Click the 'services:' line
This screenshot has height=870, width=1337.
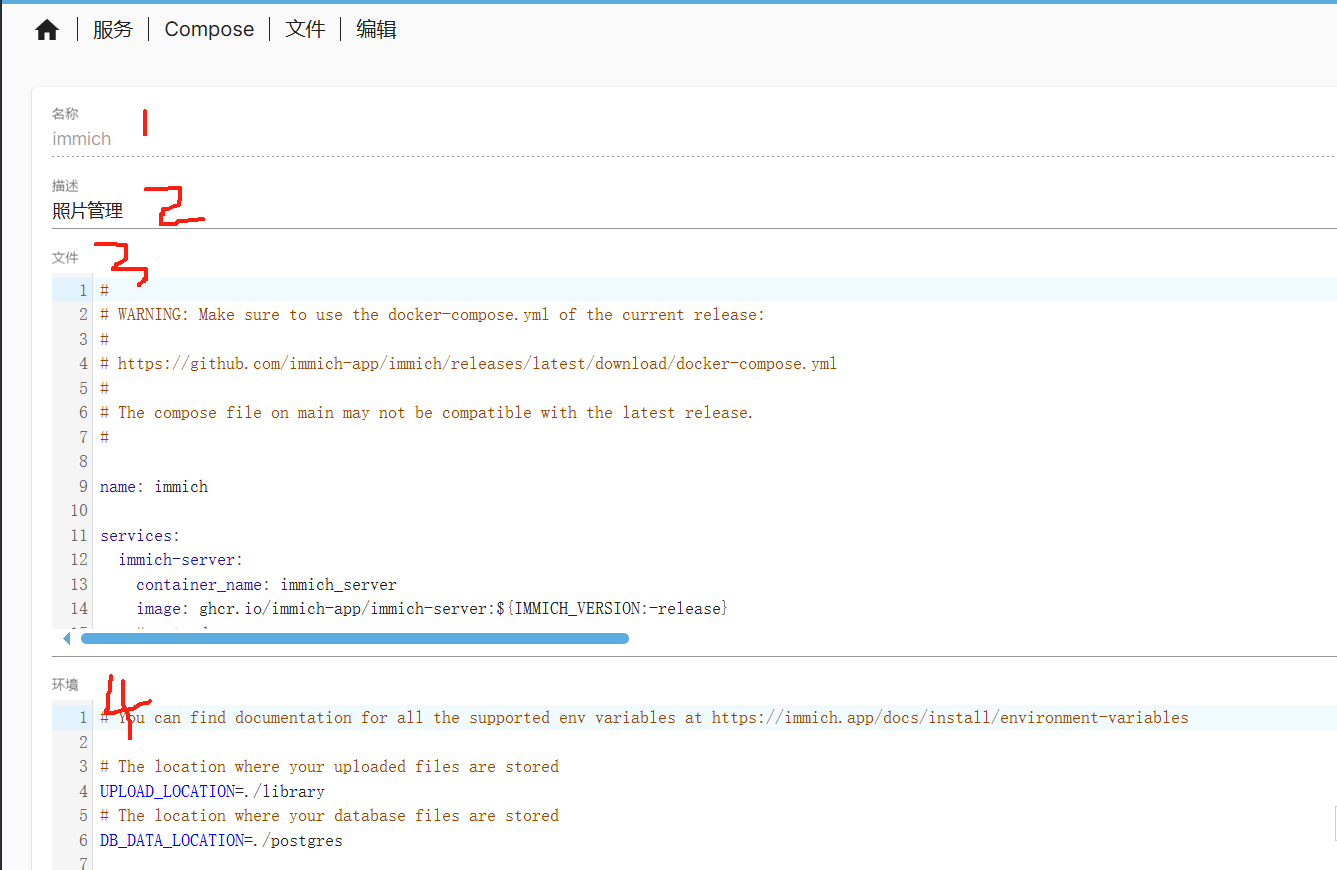(x=140, y=536)
